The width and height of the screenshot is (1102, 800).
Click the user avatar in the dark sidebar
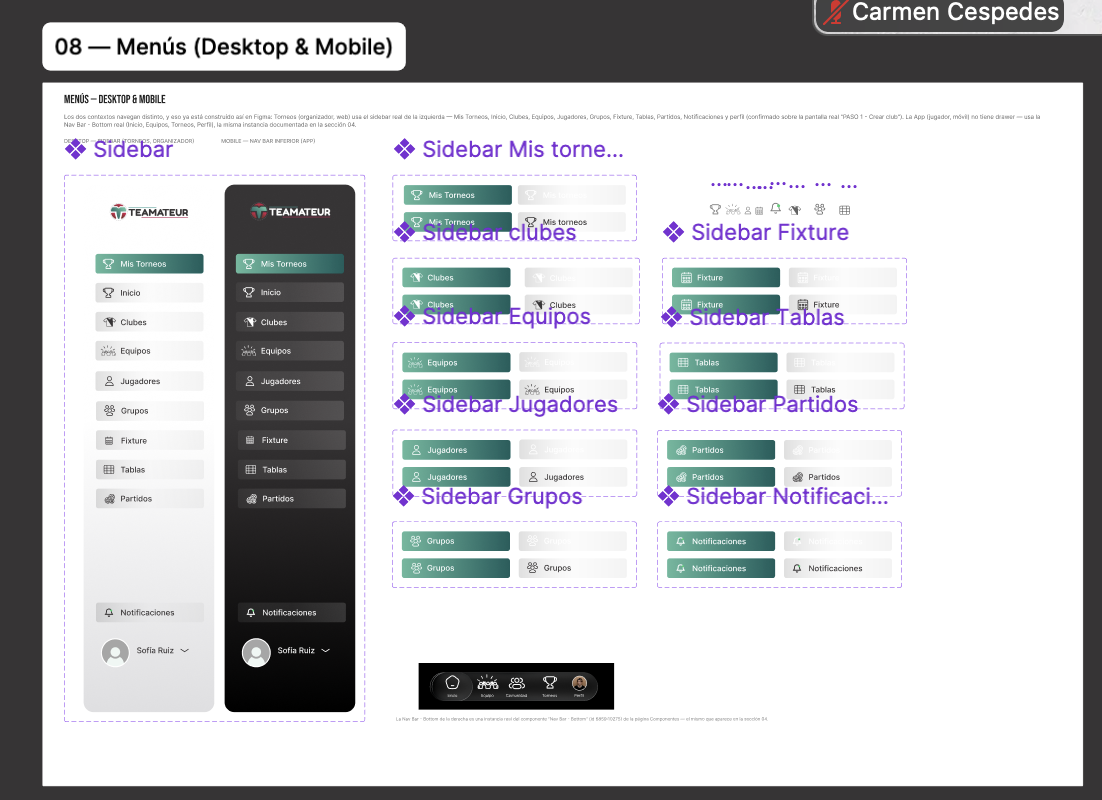[x=256, y=652]
